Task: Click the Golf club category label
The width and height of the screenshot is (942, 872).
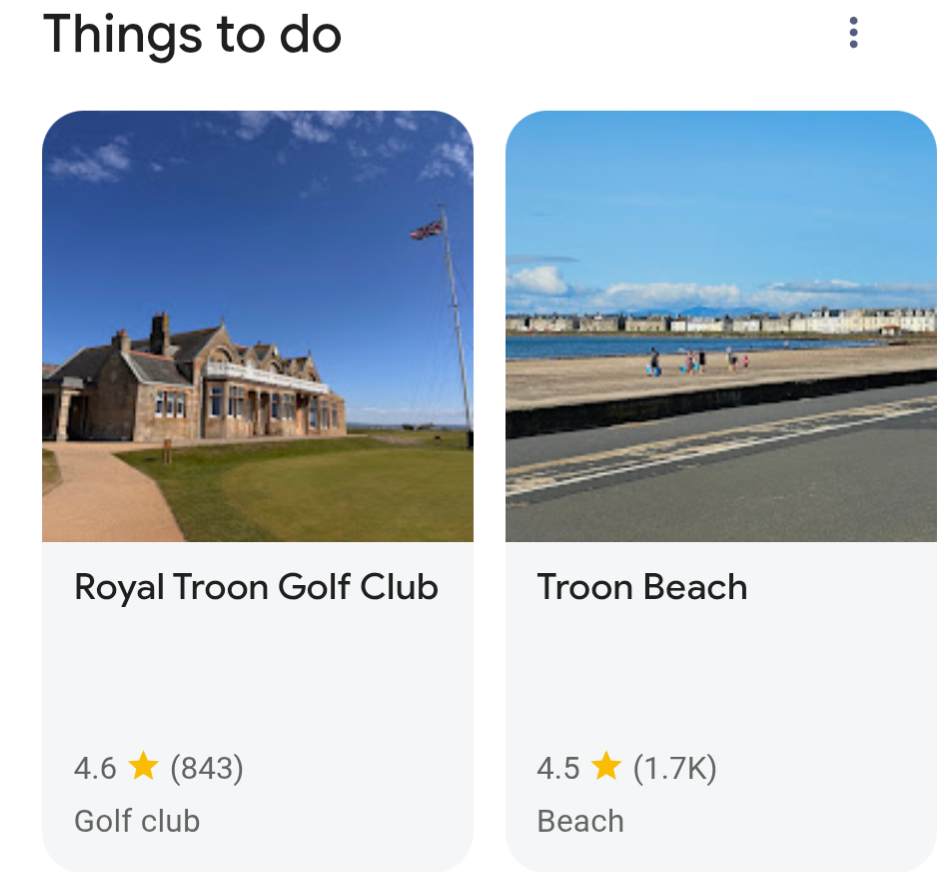Action: [137, 821]
